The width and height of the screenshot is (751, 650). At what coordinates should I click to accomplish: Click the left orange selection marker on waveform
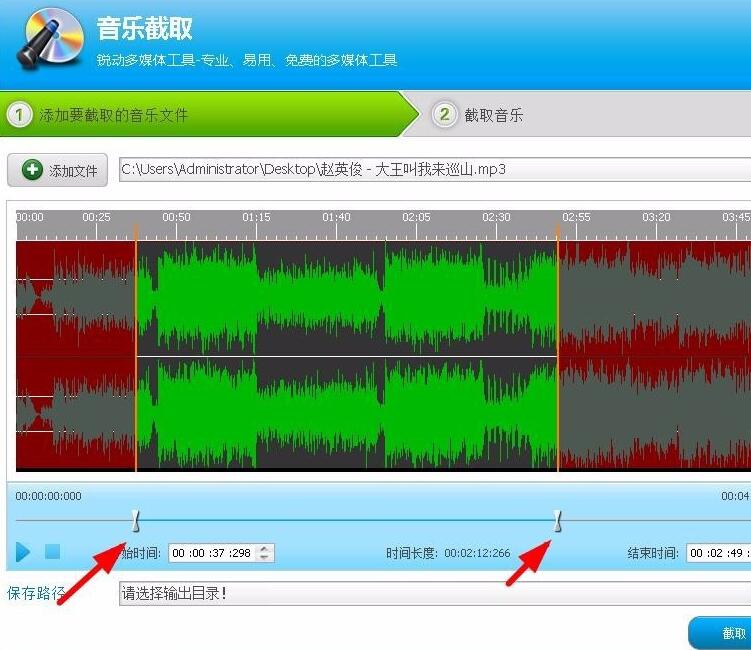coord(136,350)
